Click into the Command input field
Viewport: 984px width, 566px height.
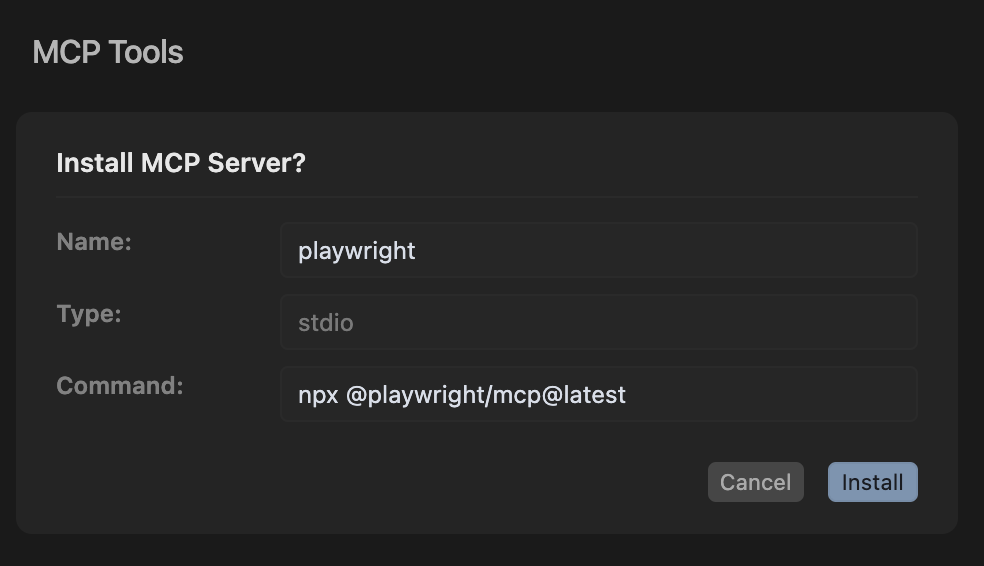pyautogui.click(x=598, y=394)
